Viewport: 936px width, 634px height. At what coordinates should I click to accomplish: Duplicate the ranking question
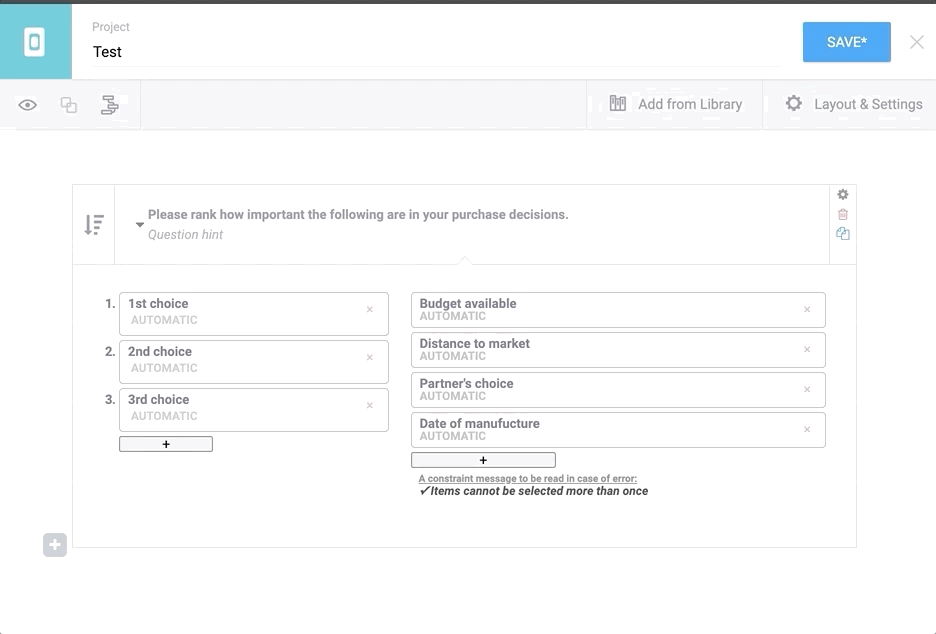842,234
